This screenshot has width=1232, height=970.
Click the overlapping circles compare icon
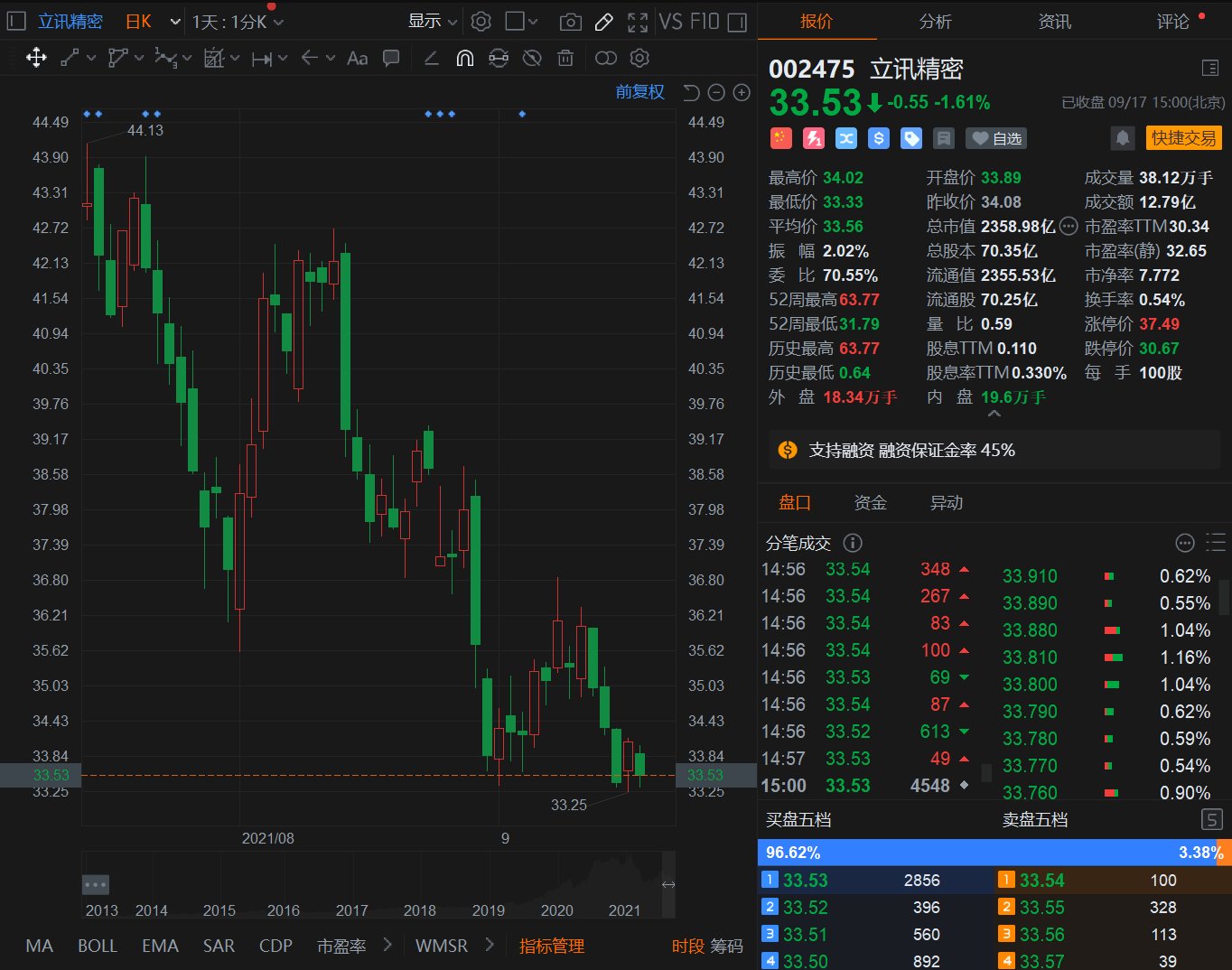tap(606, 59)
